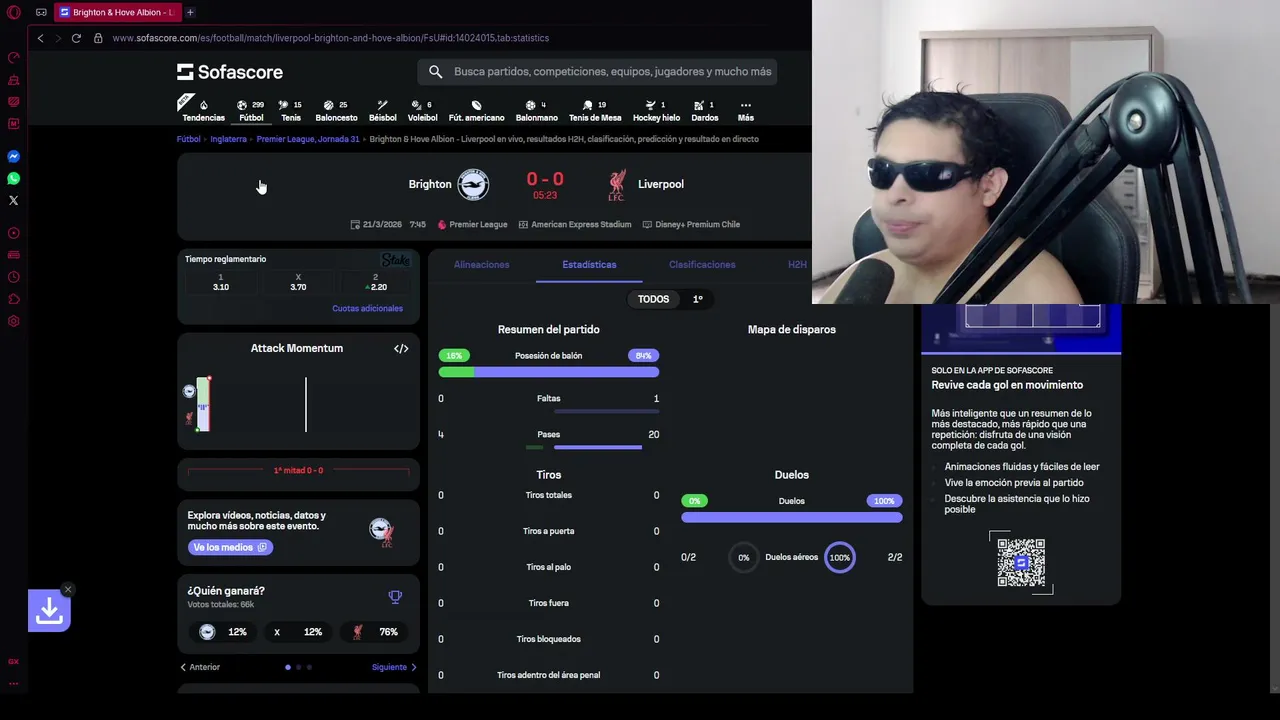Open history clock in Opera sidebar
This screenshot has width=1280, height=720.
[14, 277]
